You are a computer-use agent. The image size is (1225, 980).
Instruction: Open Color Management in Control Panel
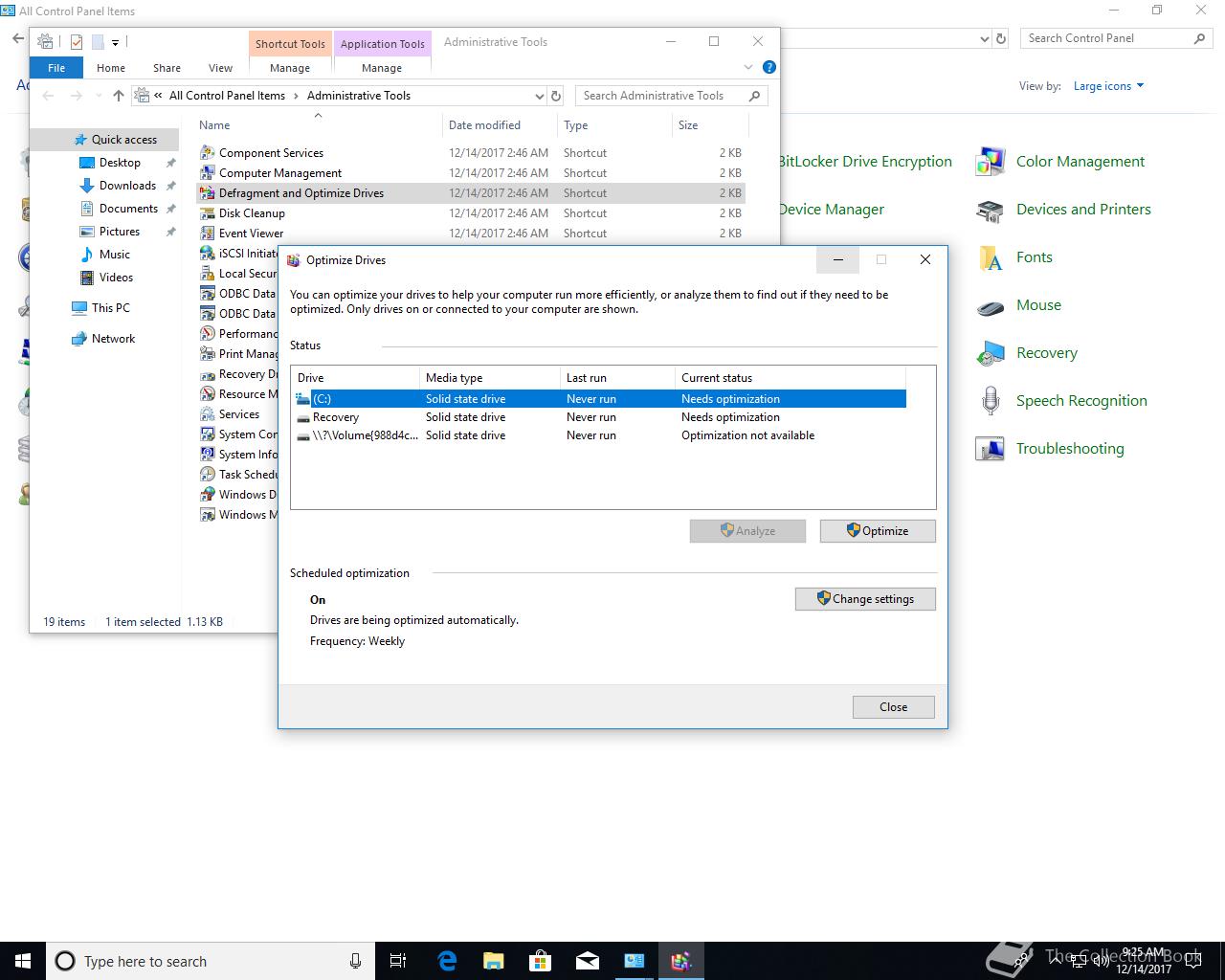(x=990, y=162)
